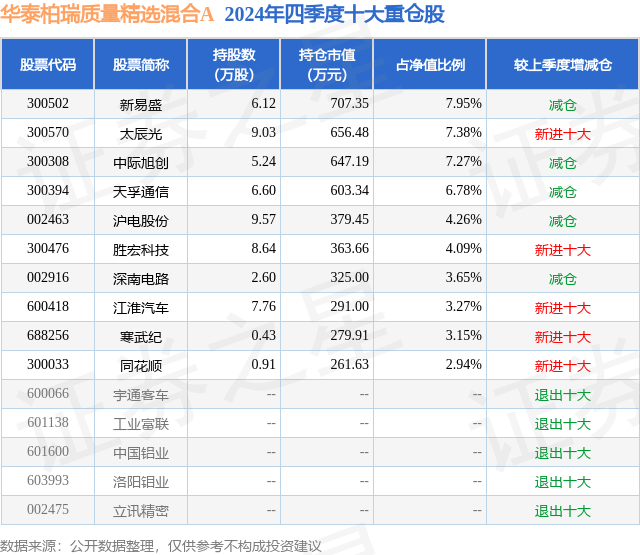
Task: Click 退出十大 in the 宇通客车 row
Action: point(563,395)
